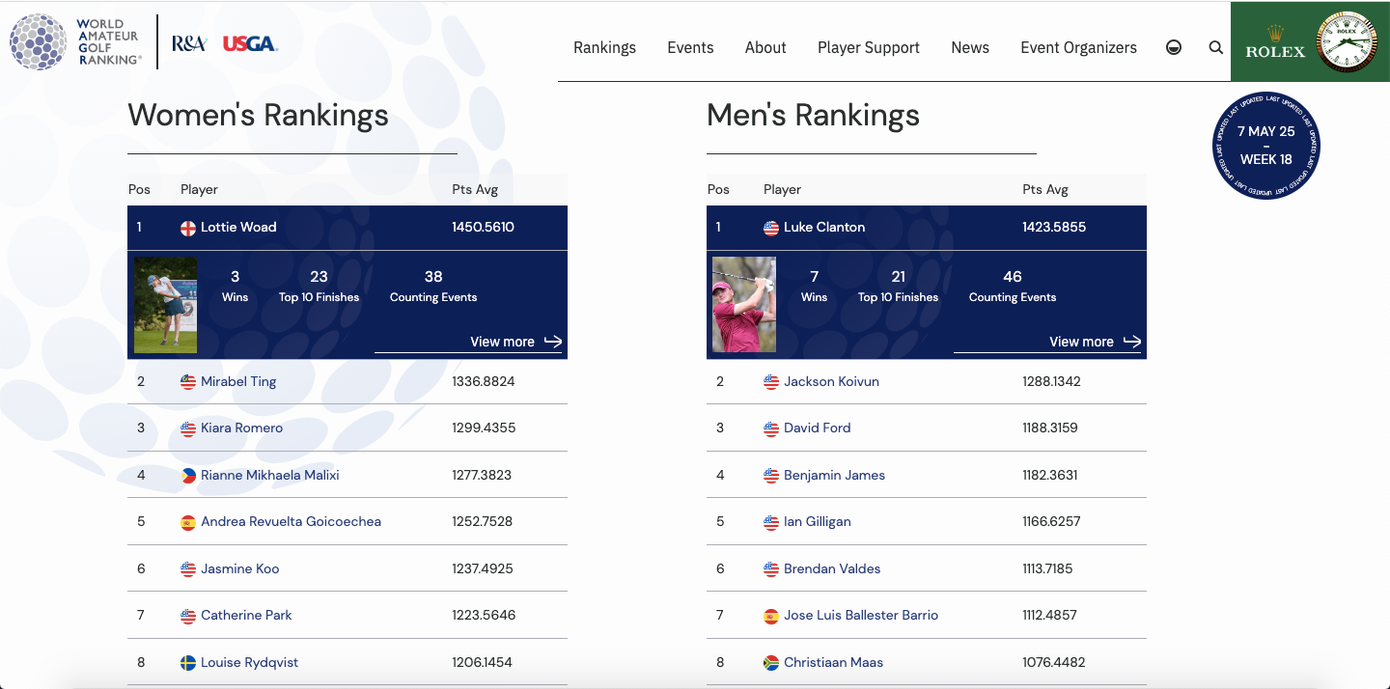The image size is (1390, 689).
Task: Click the Philippines flag beside Rianne Malixi
Action: [188, 476]
